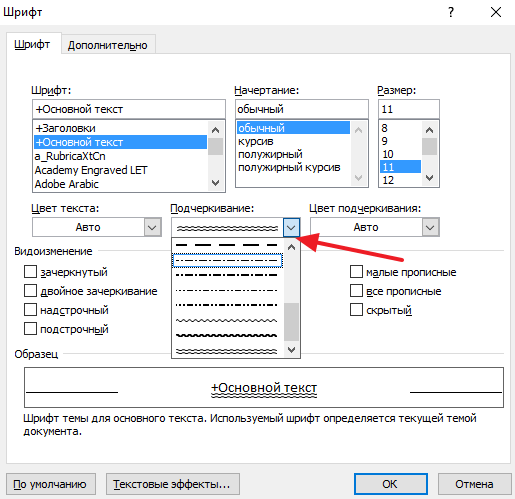
Task: Select полужирный курсив in the Начертание list
Action: 289,167
